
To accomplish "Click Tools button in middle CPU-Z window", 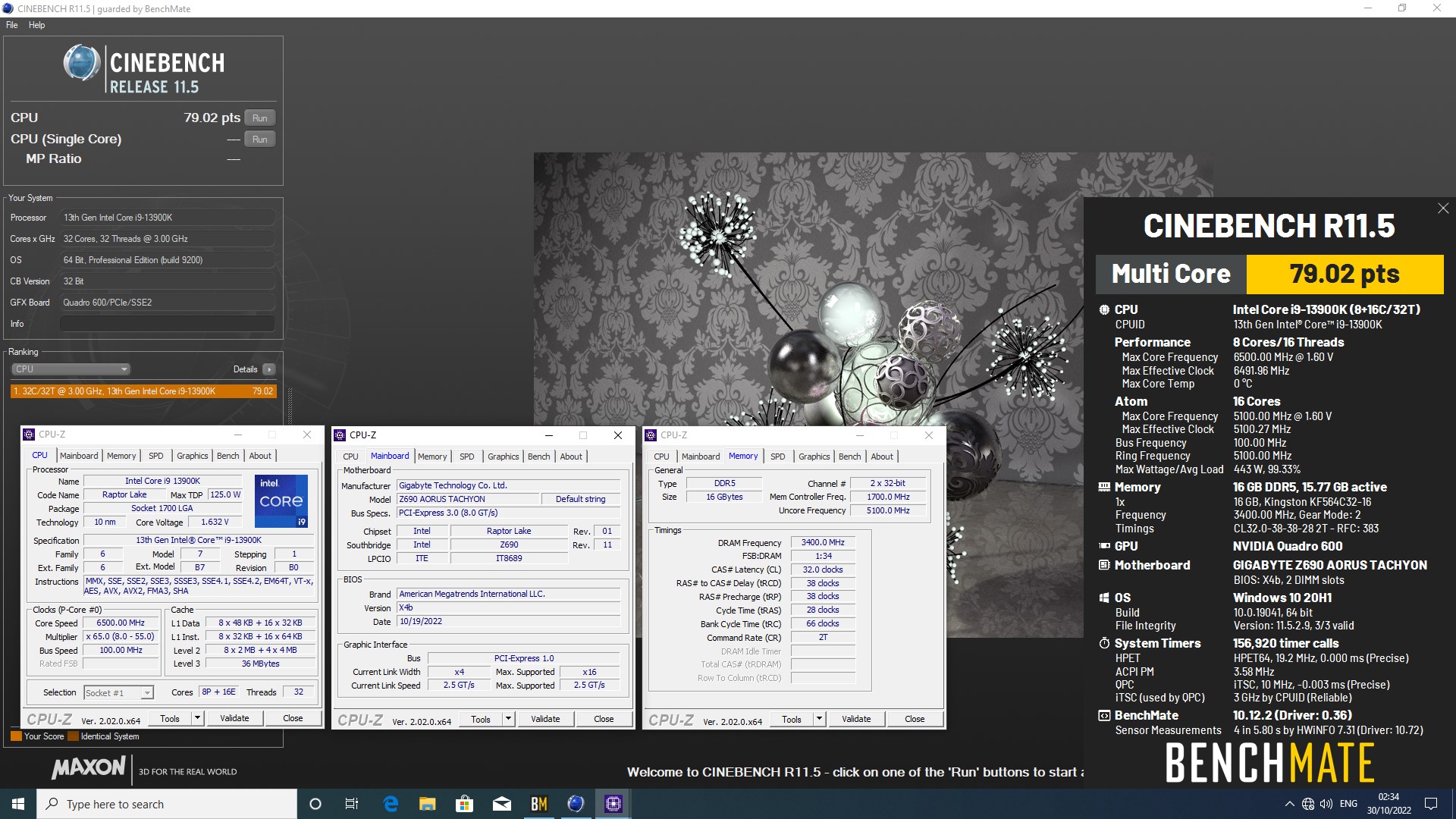I will coord(481,719).
